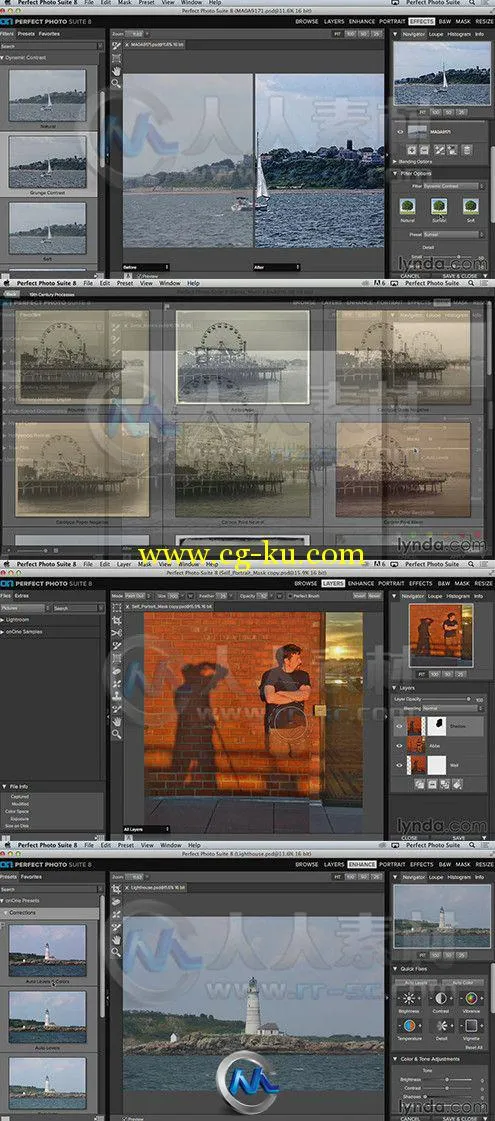Open the Layer menu in menu bar
The width and height of the screenshot is (495, 1121).
coord(124,564)
